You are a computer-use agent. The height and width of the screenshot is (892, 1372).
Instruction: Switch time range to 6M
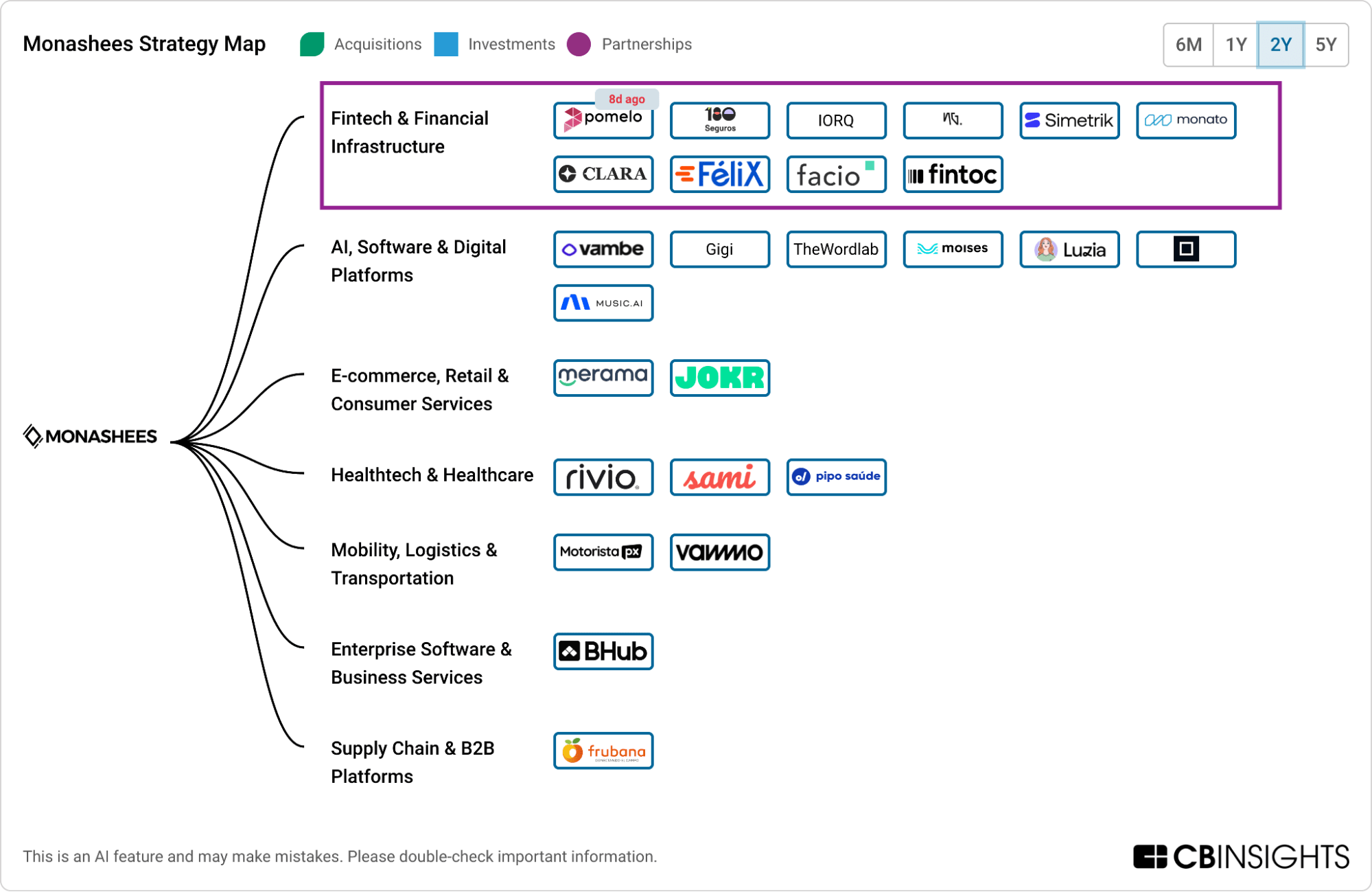click(1188, 45)
